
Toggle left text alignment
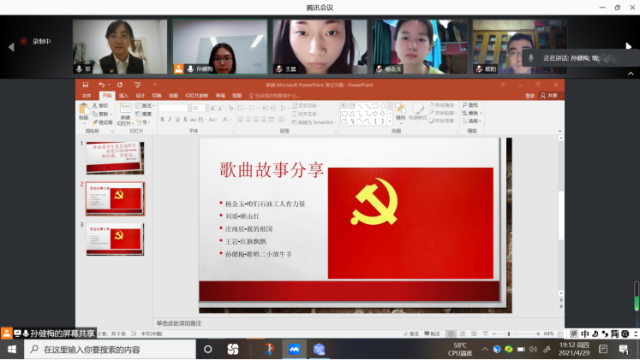(241, 119)
